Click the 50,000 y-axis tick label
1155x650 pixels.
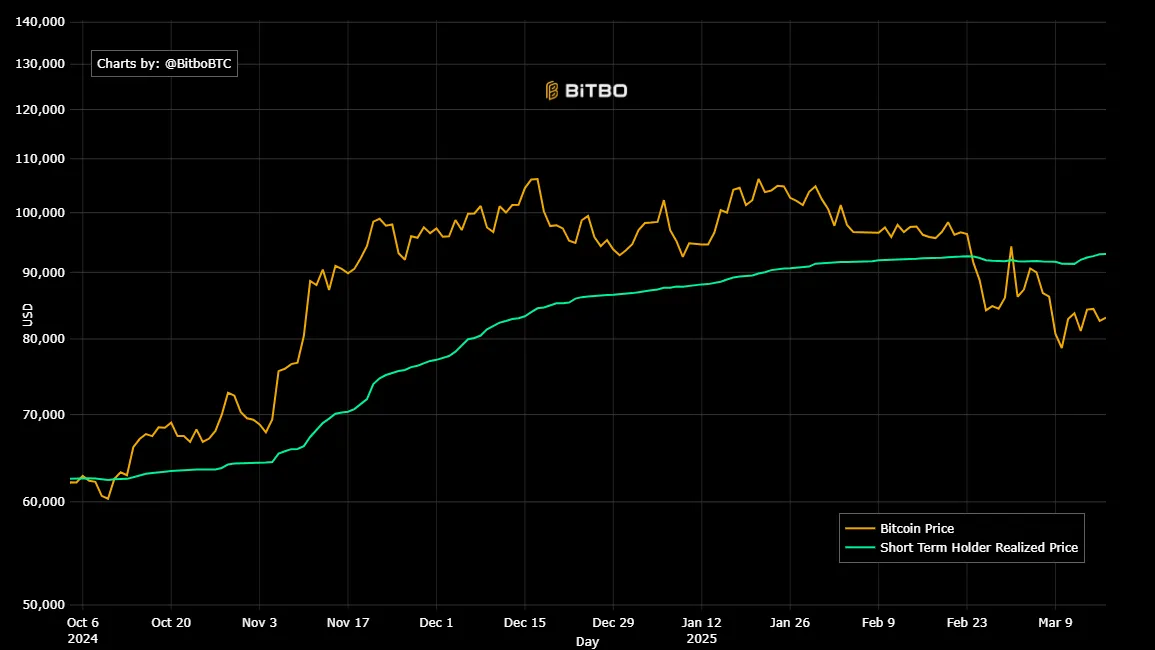44,605
